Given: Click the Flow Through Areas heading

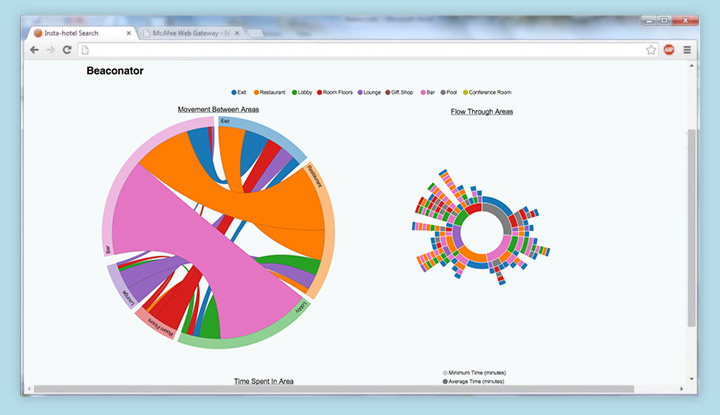Looking at the screenshot, I should 482,112.
